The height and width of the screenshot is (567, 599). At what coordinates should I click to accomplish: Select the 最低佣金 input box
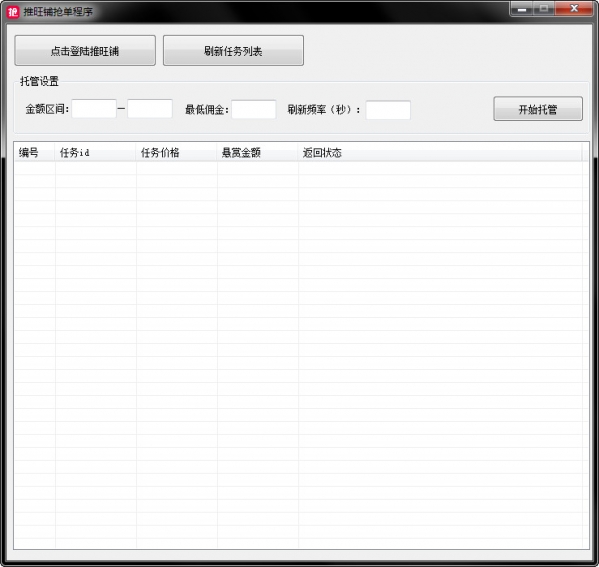coord(254,109)
